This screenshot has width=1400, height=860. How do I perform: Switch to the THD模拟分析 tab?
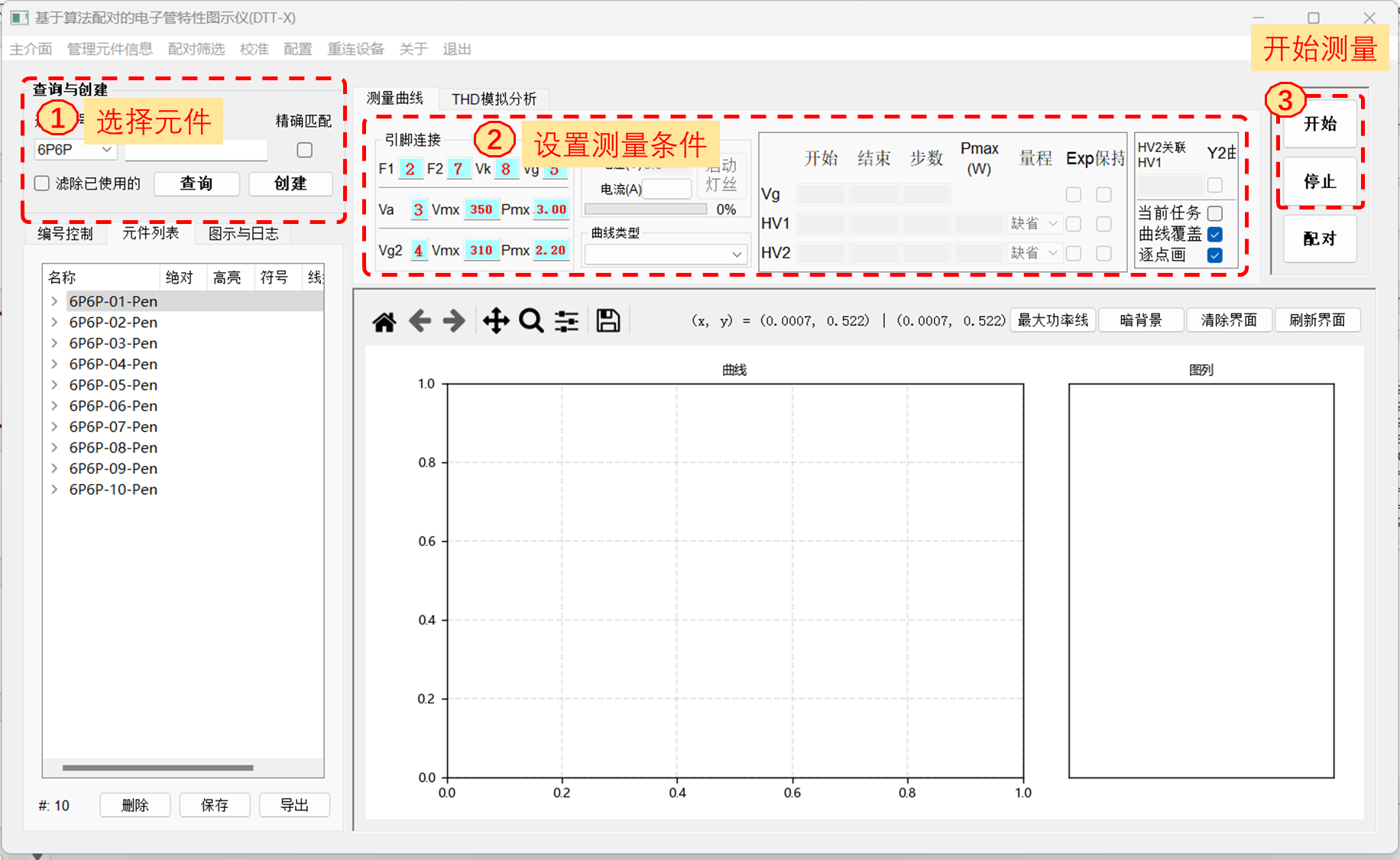(x=494, y=99)
